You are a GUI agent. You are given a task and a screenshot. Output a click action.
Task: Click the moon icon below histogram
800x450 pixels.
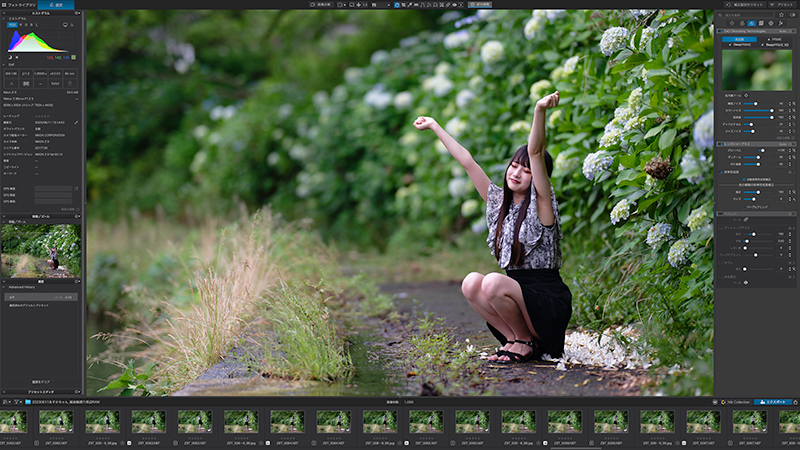(10, 57)
